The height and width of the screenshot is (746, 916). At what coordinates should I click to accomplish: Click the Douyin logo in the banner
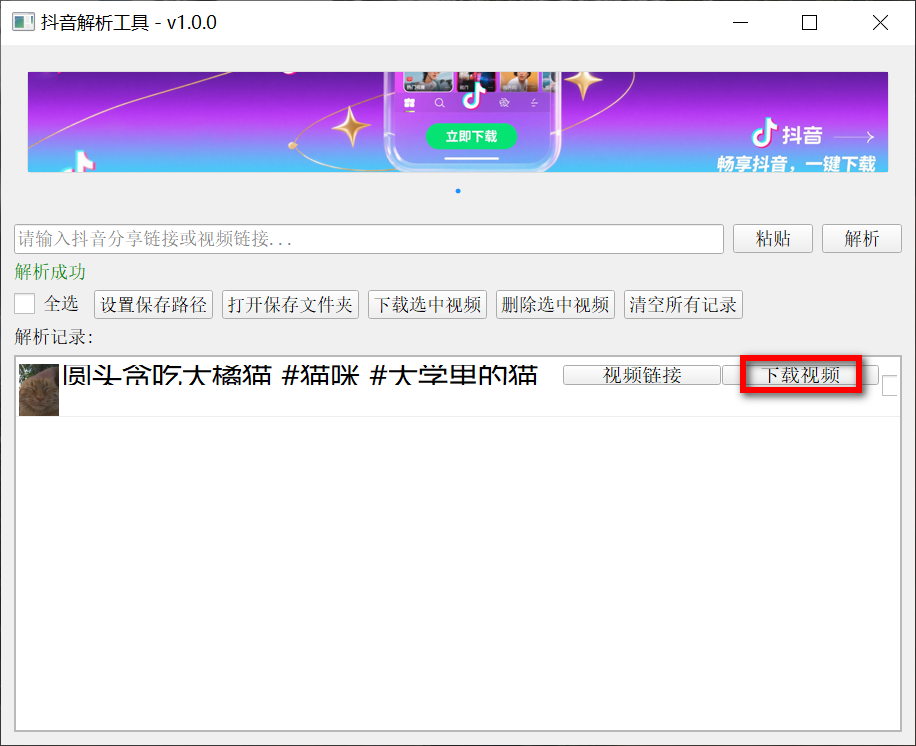[x=765, y=133]
